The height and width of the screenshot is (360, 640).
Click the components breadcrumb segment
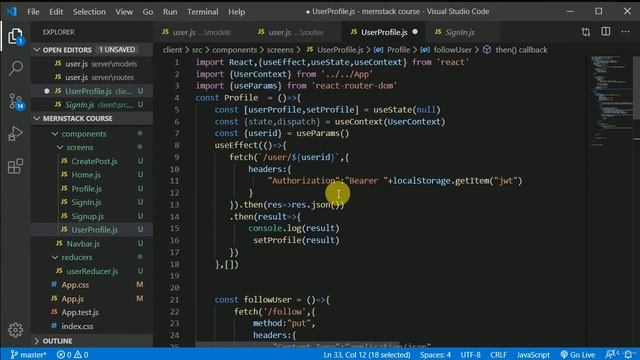[234, 50]
